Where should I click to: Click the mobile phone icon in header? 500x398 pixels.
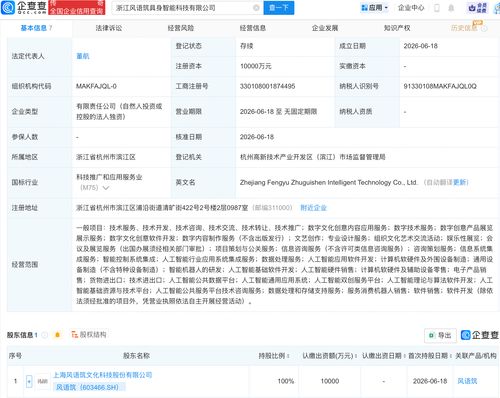point(436,8)
